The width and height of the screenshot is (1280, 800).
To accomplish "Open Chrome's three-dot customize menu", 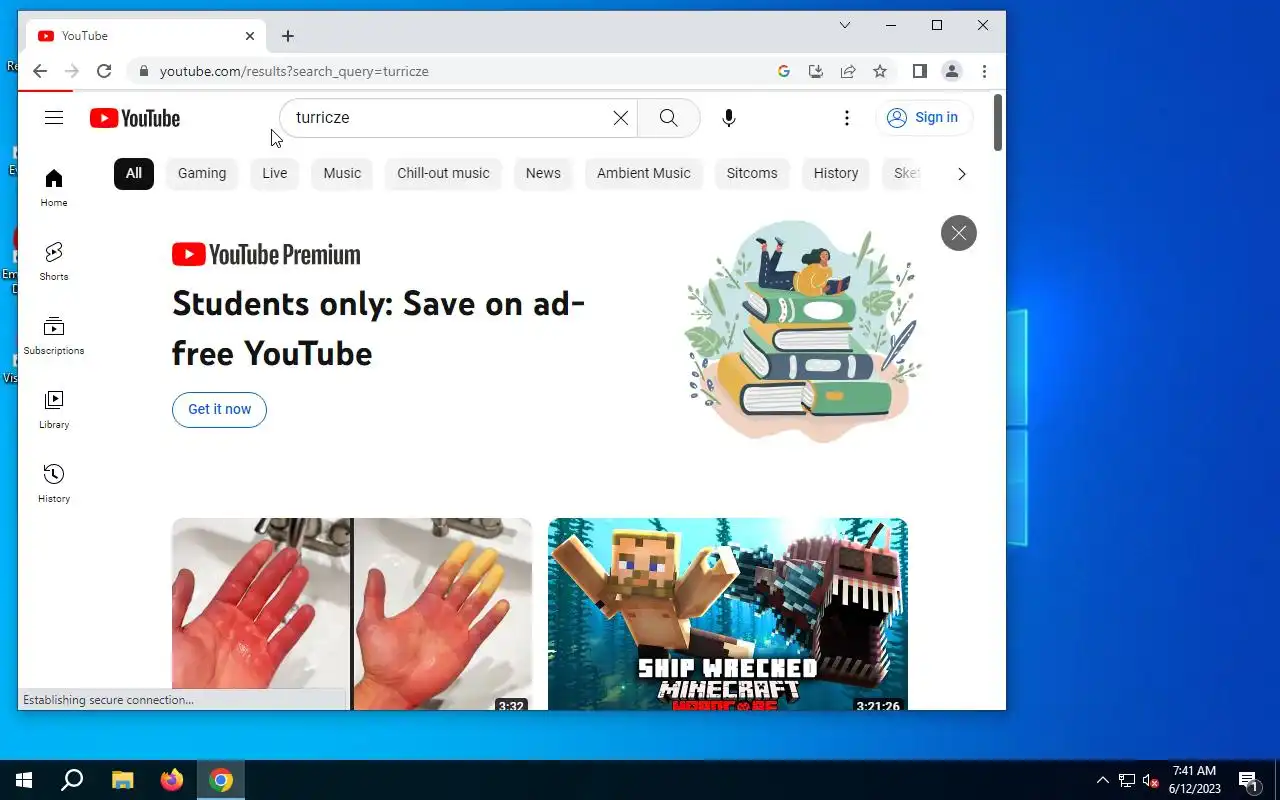I will click(x=985, y=71).
